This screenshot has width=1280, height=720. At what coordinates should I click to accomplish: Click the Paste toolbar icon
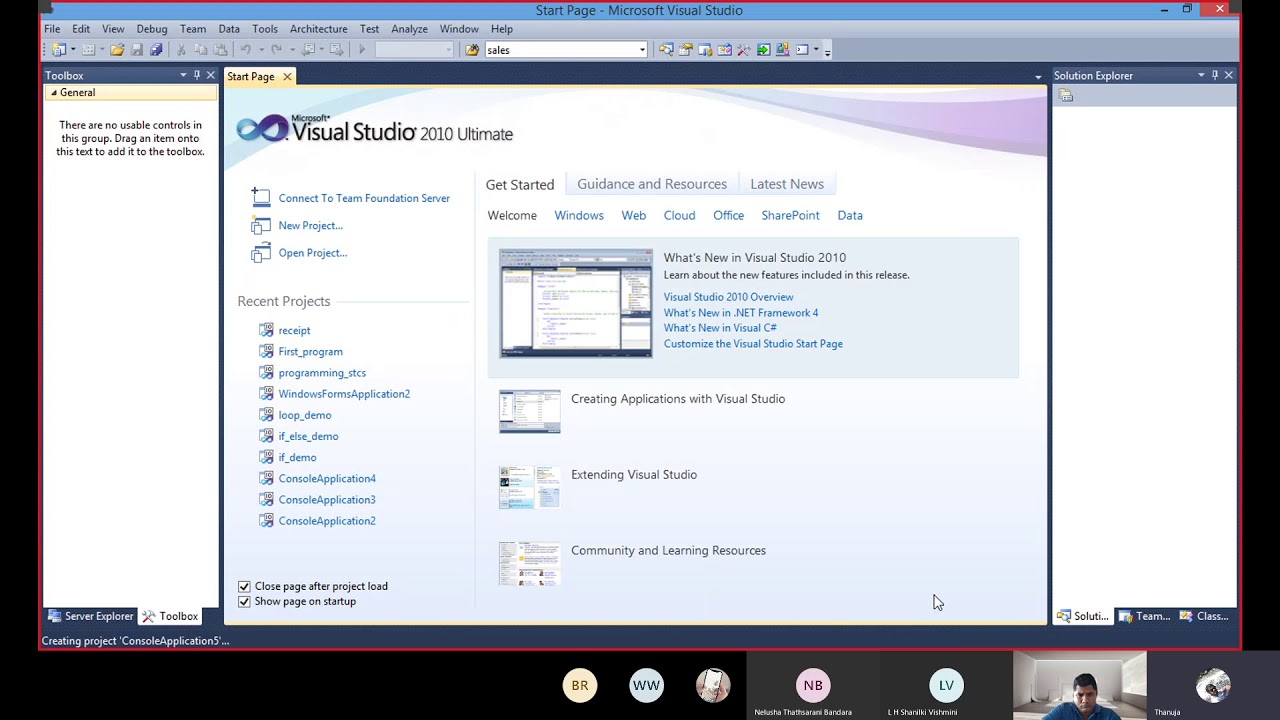pyautogui.click(x=220, y=50)
